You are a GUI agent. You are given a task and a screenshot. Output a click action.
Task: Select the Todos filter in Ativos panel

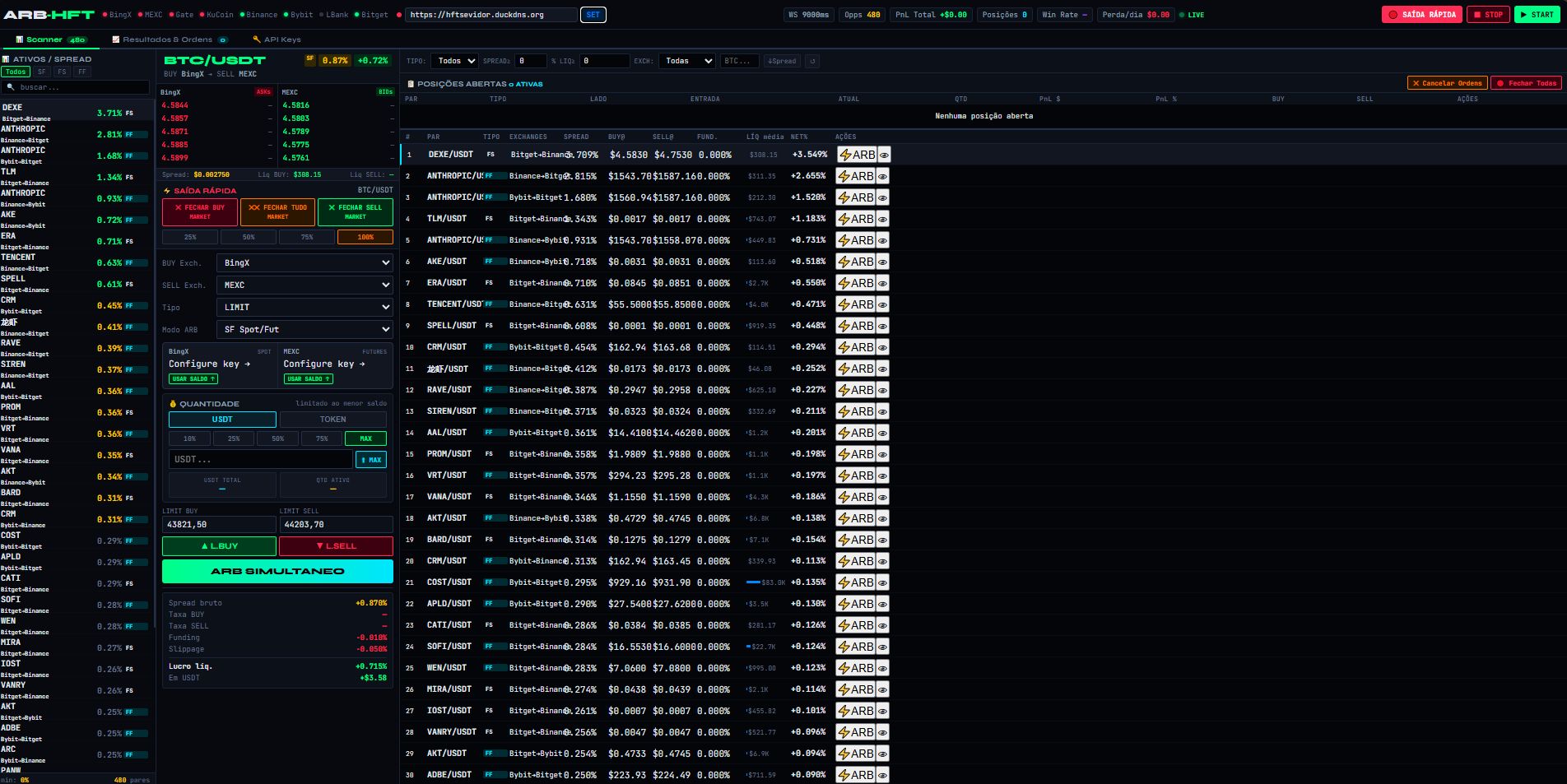(x=16, y=72)
